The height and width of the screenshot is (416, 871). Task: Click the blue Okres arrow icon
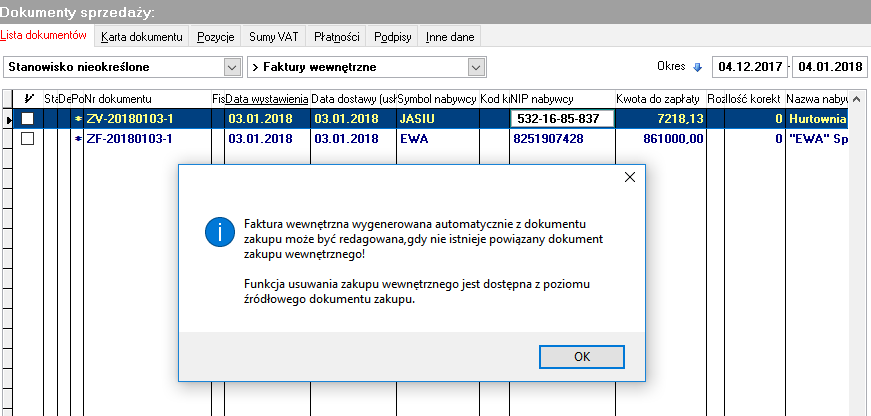[698, 67]
